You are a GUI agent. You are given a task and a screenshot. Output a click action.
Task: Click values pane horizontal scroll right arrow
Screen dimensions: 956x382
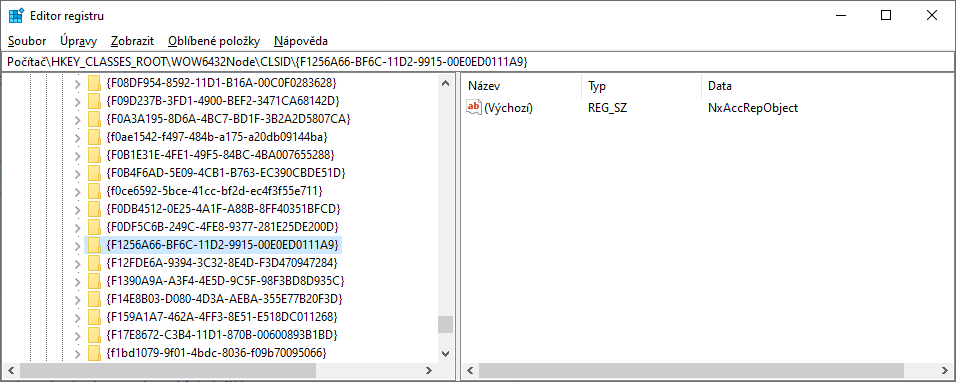946,370
